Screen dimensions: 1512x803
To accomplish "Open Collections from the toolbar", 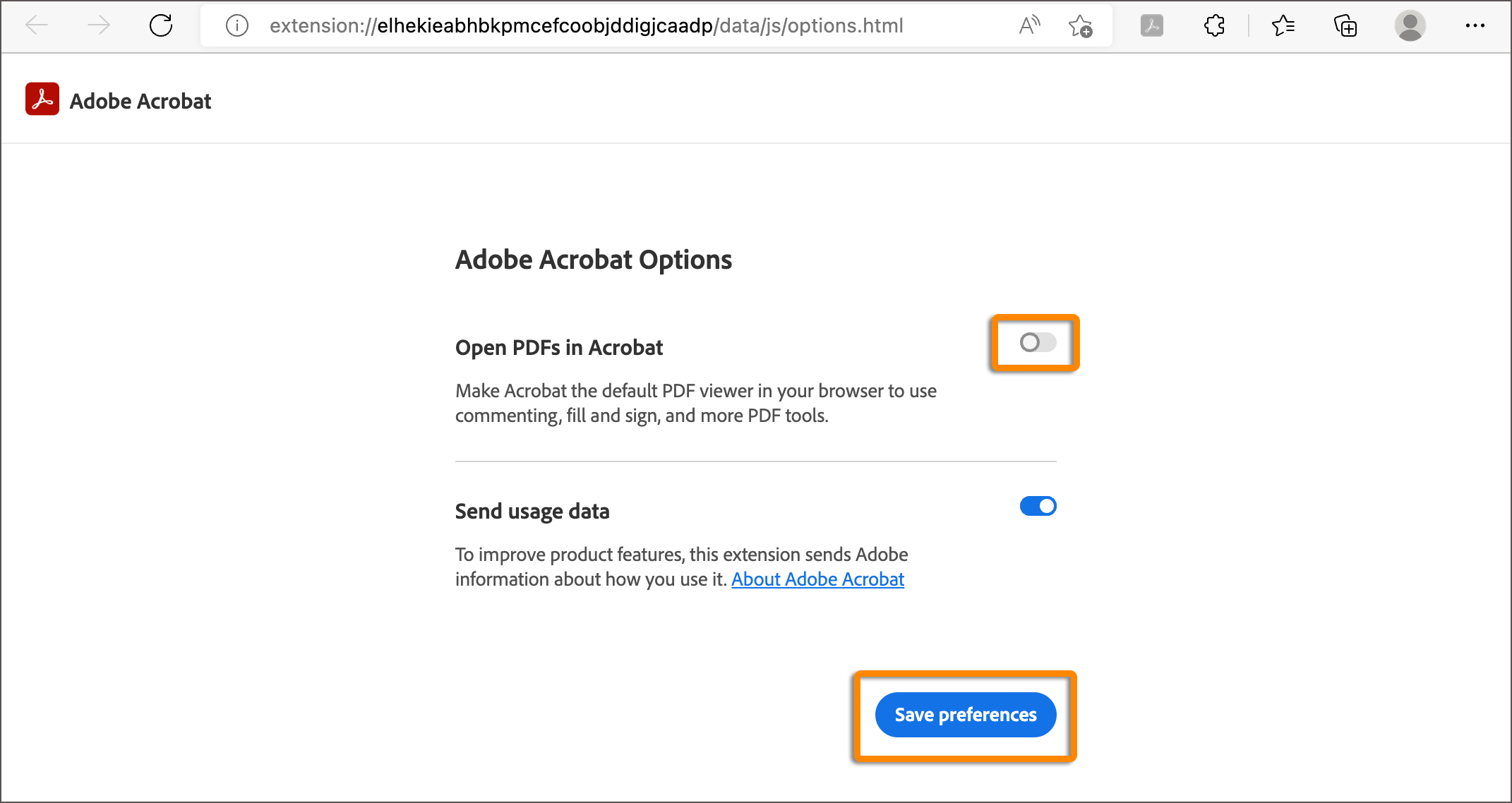I will (1345, 25).
